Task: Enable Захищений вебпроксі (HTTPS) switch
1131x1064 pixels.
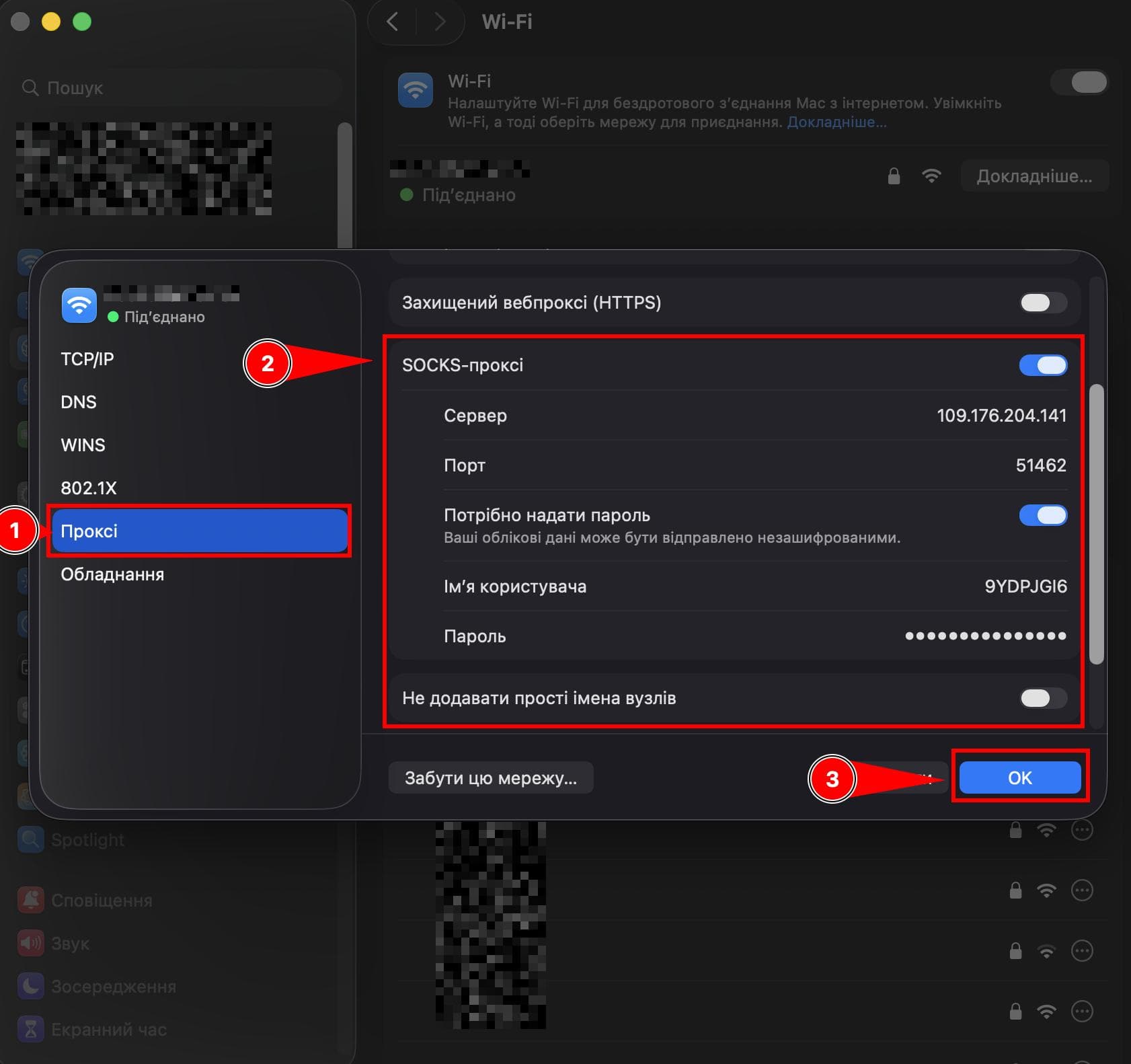Action: click(1043, 303)
